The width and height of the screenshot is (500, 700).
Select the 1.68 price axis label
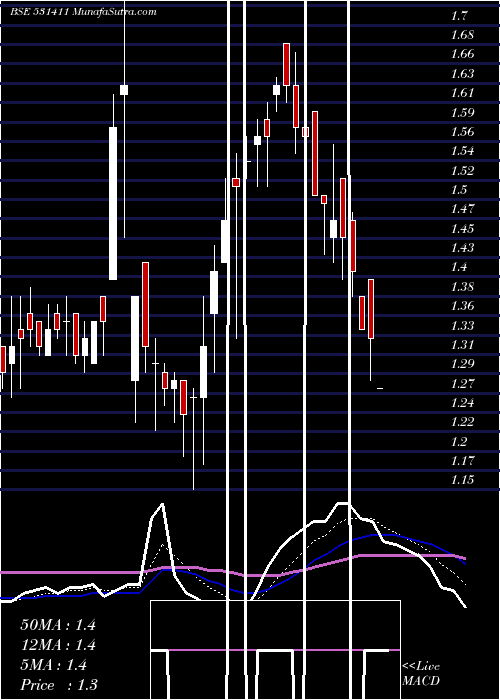[462, 35]
